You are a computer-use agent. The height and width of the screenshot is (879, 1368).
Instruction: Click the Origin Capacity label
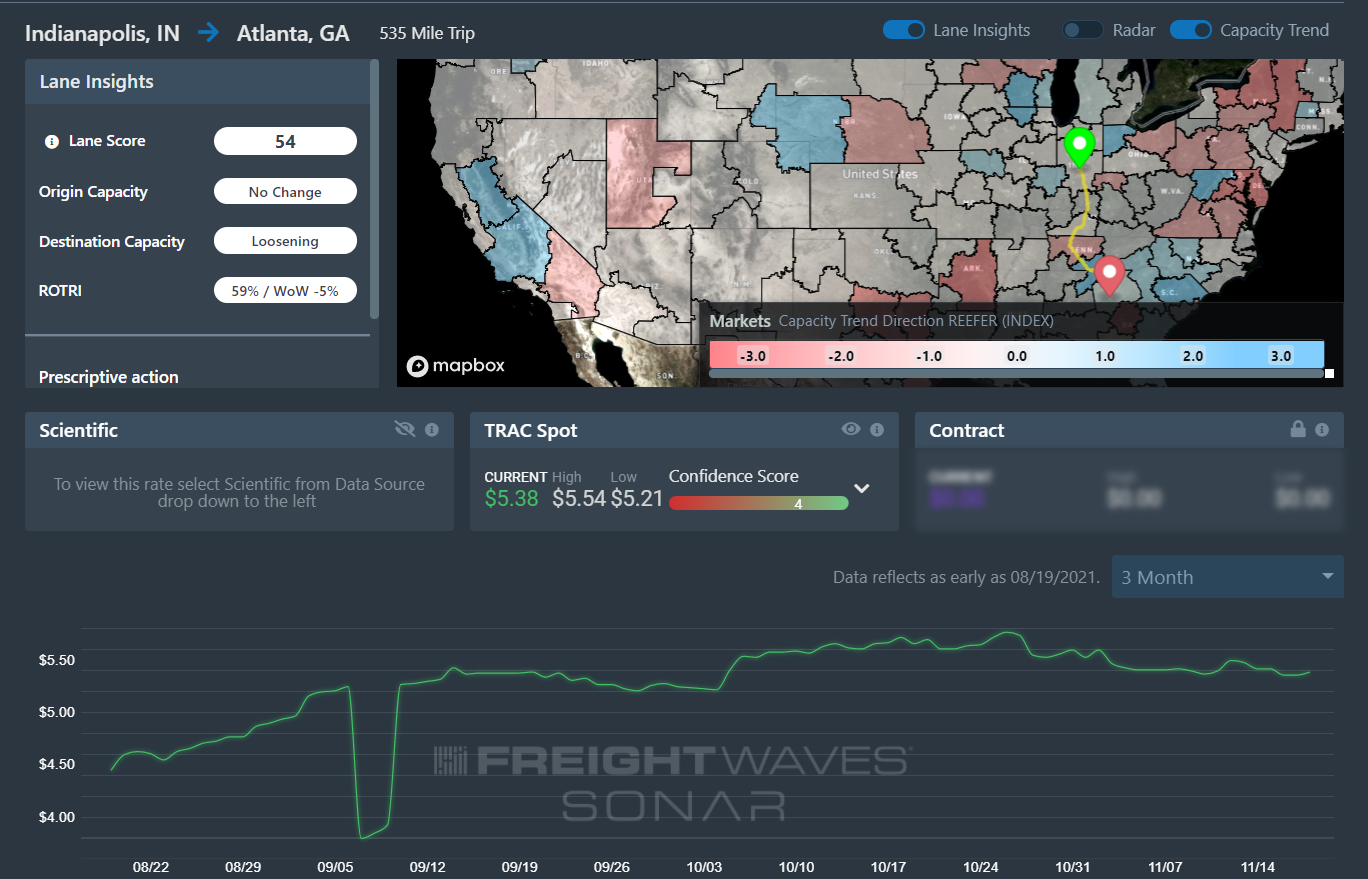click(93, 191)
